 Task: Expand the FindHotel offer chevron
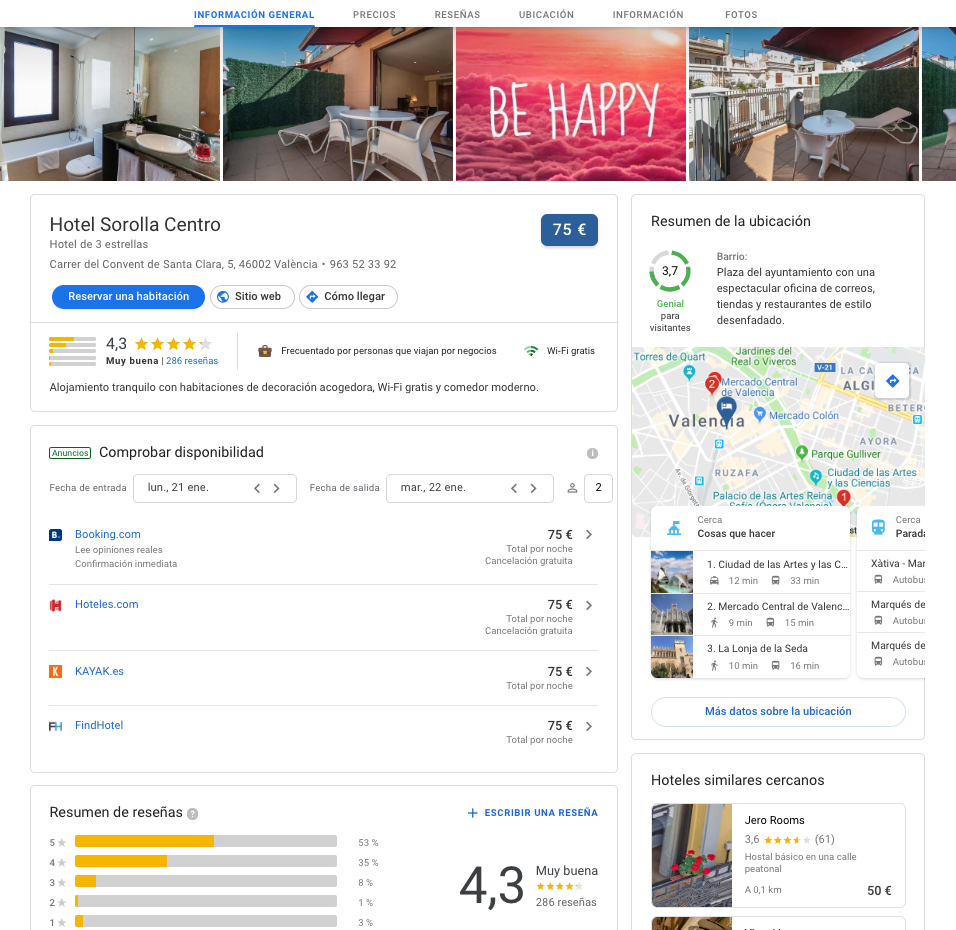pyautogui.click(x=589, y=726)
